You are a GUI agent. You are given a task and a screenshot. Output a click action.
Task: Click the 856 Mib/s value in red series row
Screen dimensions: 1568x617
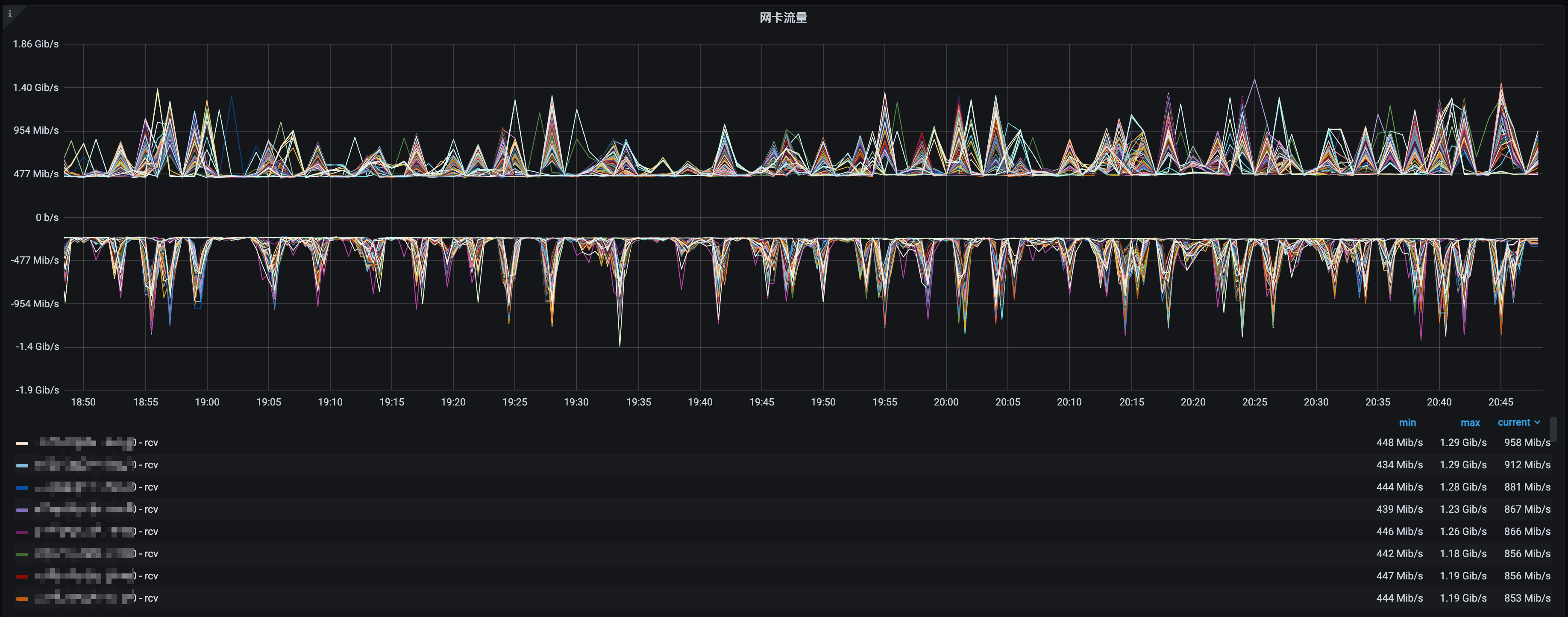(1527, 576)
